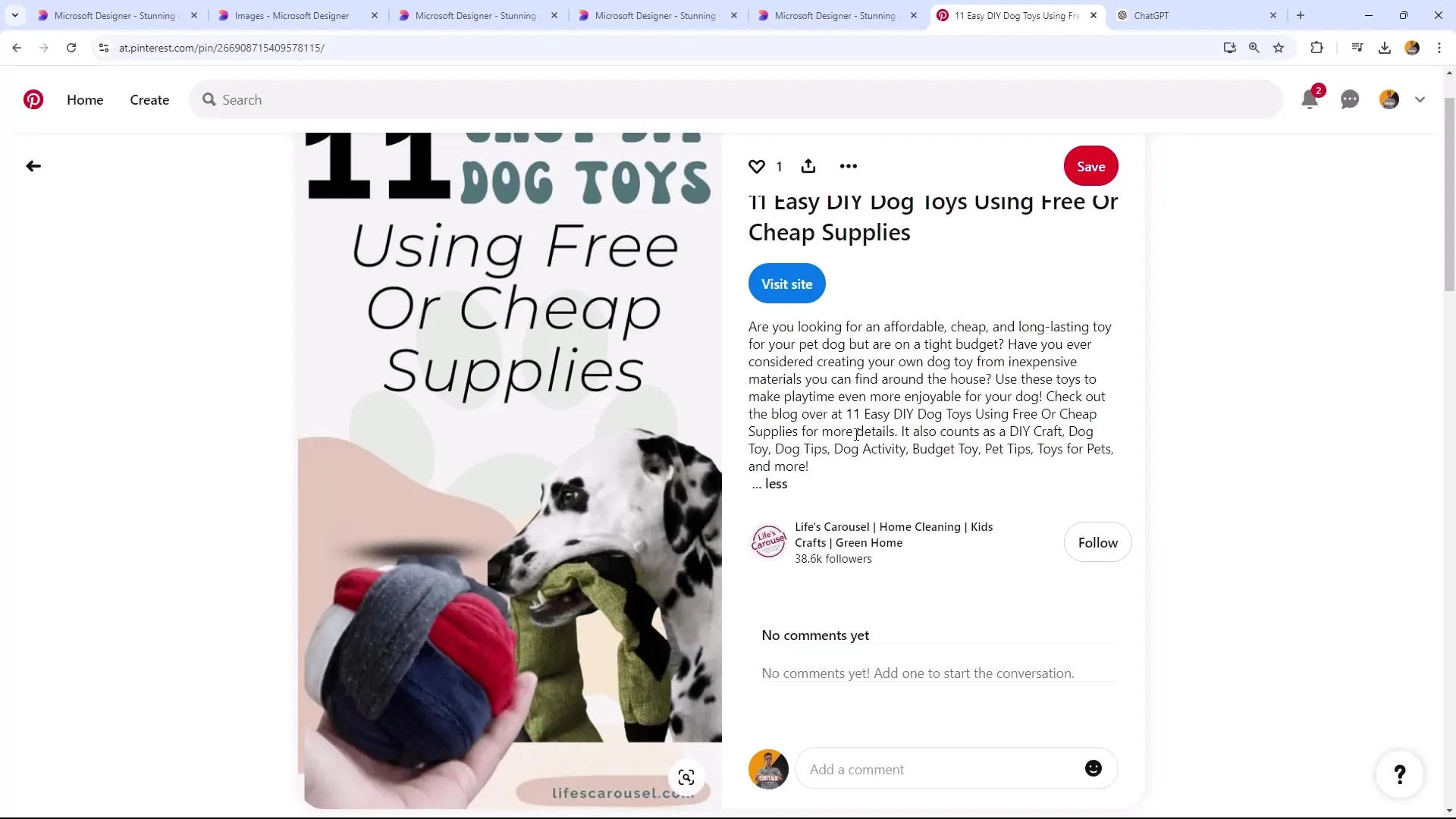Image resolution: width=1456 pixels, height=819 pixels.
Task: Toggle the like heart button on pin
Action: tap(757, 166)
